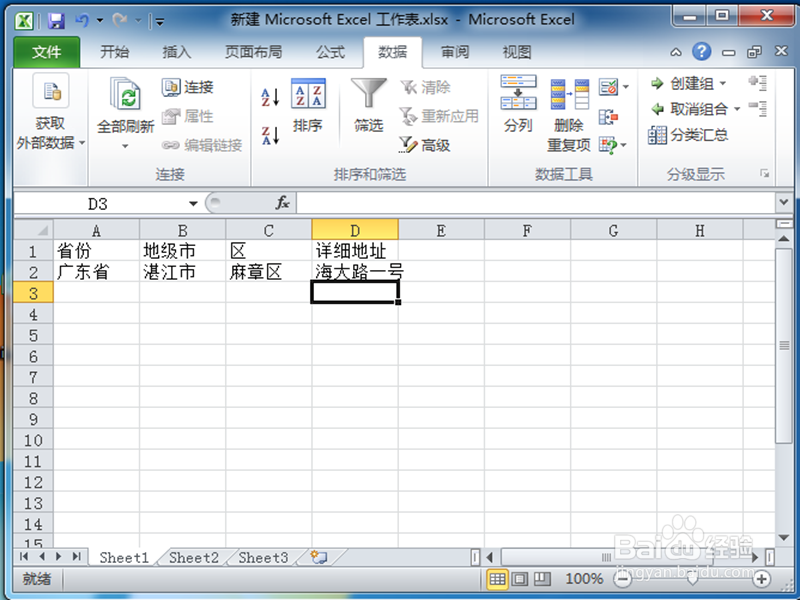Click What-If Analysis icon

tap(608, 145)
